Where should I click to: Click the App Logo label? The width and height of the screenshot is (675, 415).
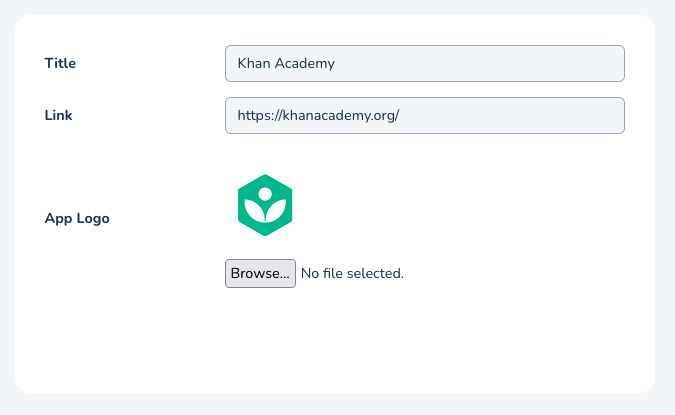(77, 218)
